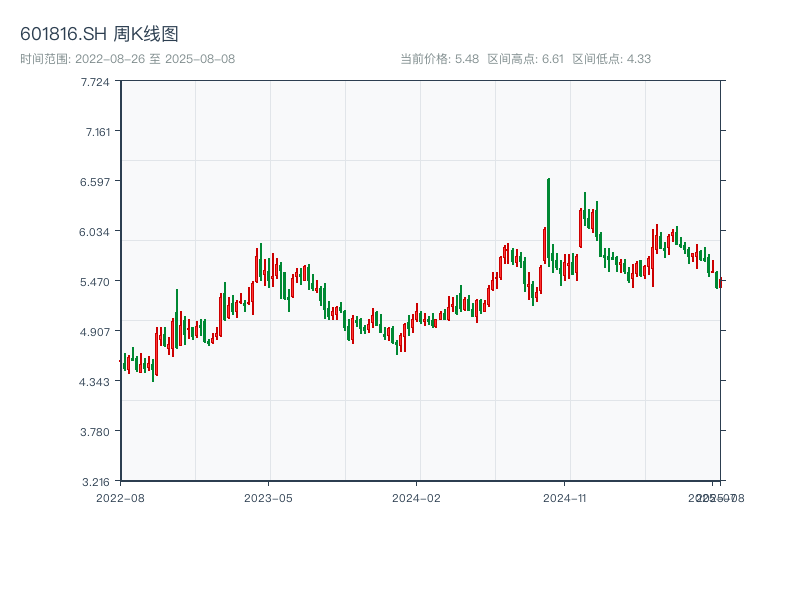The image size is (800, 600).
Task: Click the last candlestick at the chart's right edge
Action: pyautogui.click(x=719, y=283)
